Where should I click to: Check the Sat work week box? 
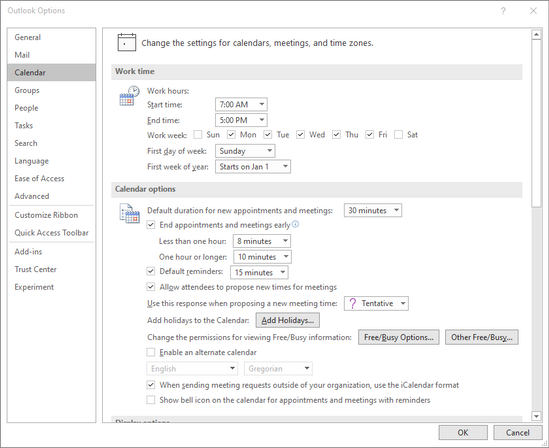(398, 135)
